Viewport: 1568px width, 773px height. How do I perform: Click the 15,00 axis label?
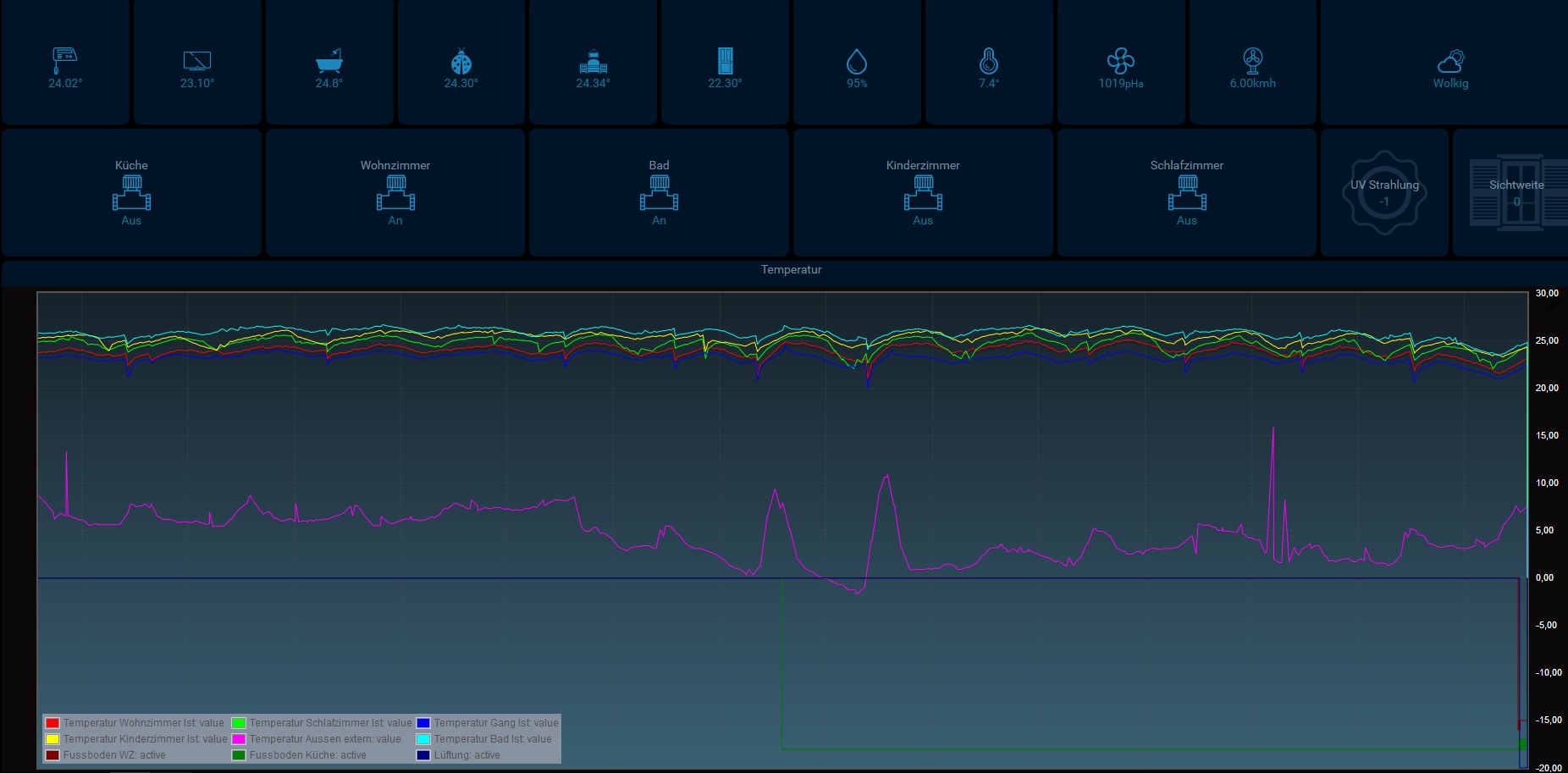click(x=1547, y=435)
